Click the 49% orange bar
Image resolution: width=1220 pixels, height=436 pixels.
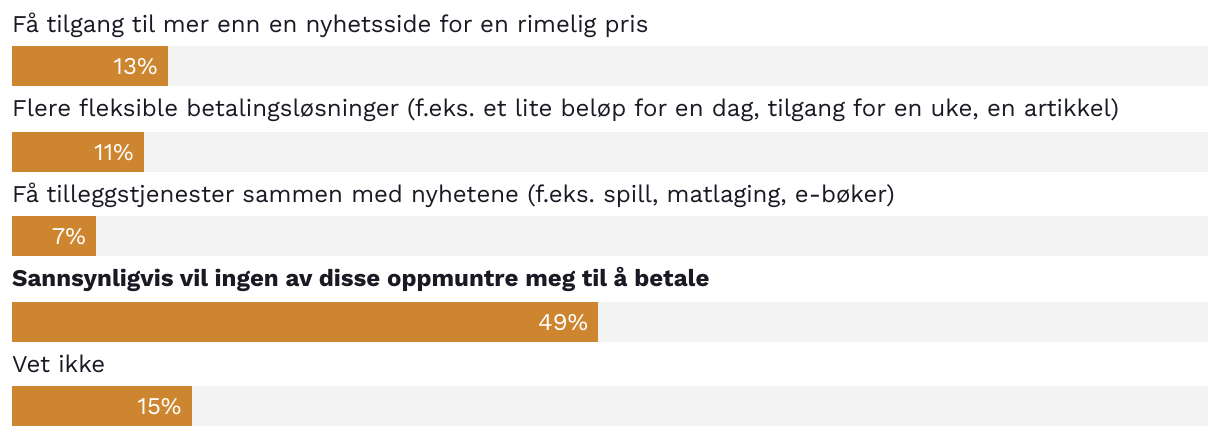point(305,322)
